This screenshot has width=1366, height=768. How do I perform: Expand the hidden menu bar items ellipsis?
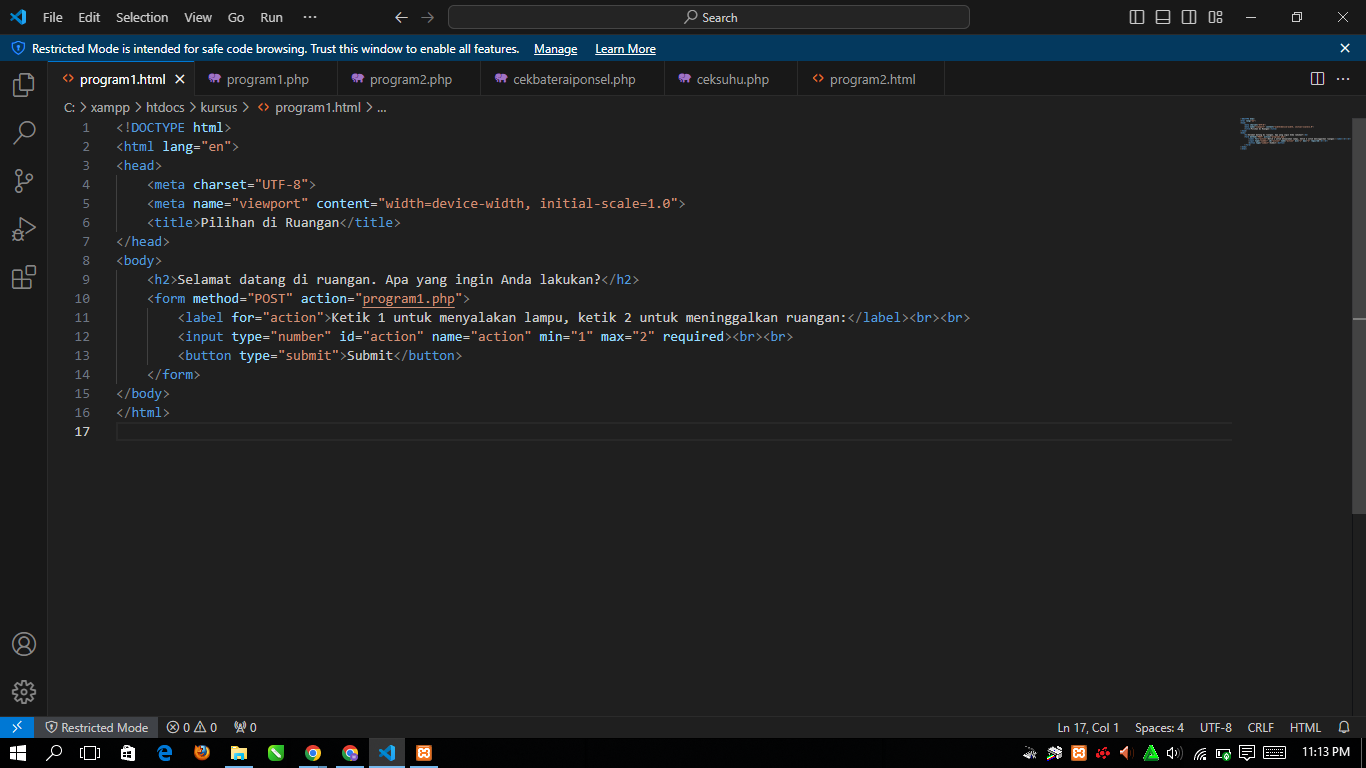point(309,17)
